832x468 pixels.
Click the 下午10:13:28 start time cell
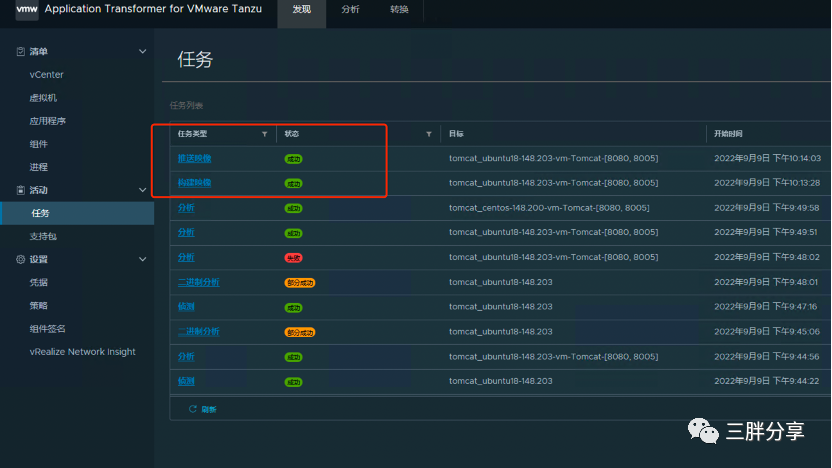[767, 183]
